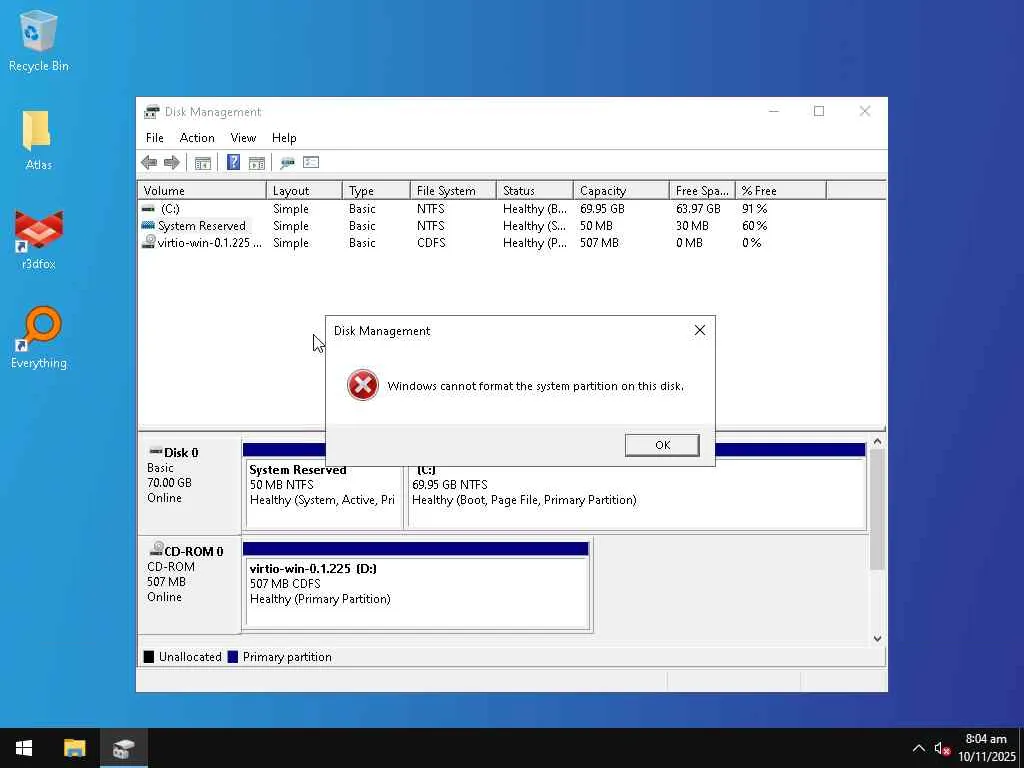Sort by the Type column header

pyautogui.click(x=376, y=191)
